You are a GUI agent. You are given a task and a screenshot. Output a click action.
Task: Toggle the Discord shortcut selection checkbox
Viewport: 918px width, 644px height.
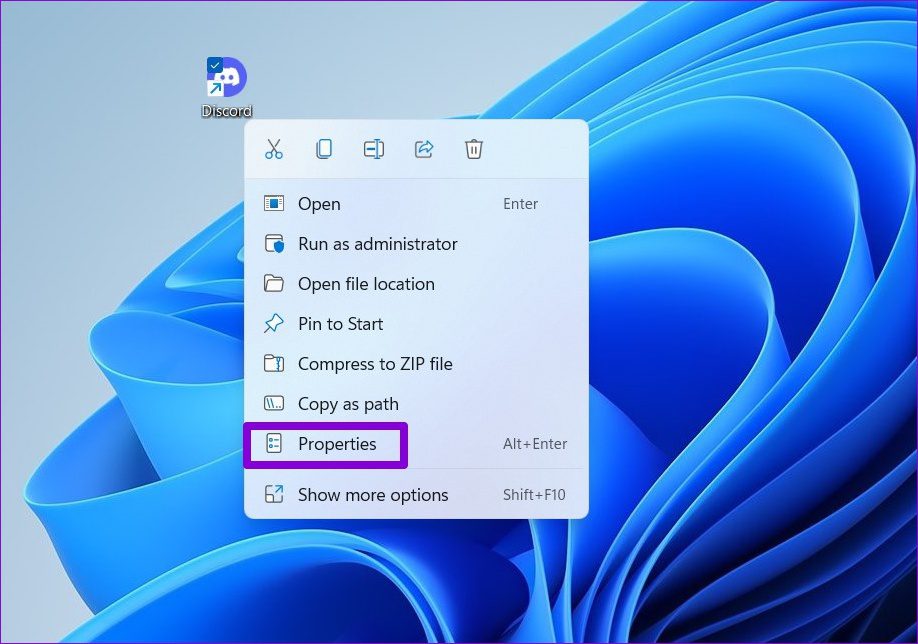tap(214, 65)
